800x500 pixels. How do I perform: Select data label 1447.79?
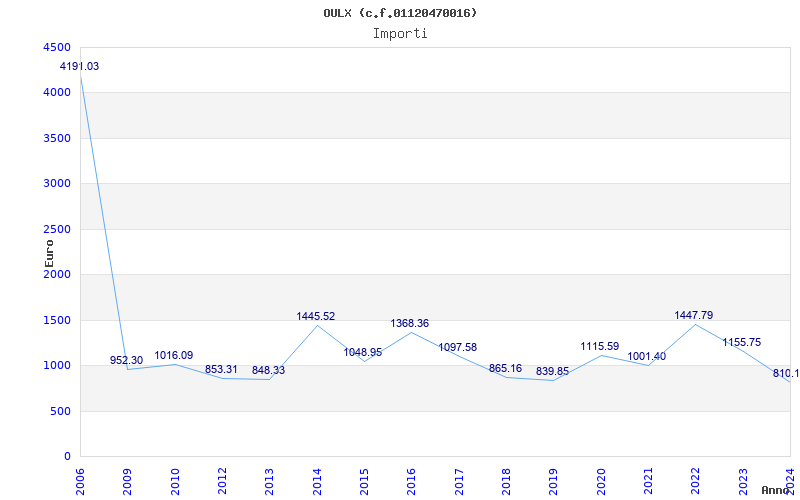pyautogui.click(x=694, y=315)
